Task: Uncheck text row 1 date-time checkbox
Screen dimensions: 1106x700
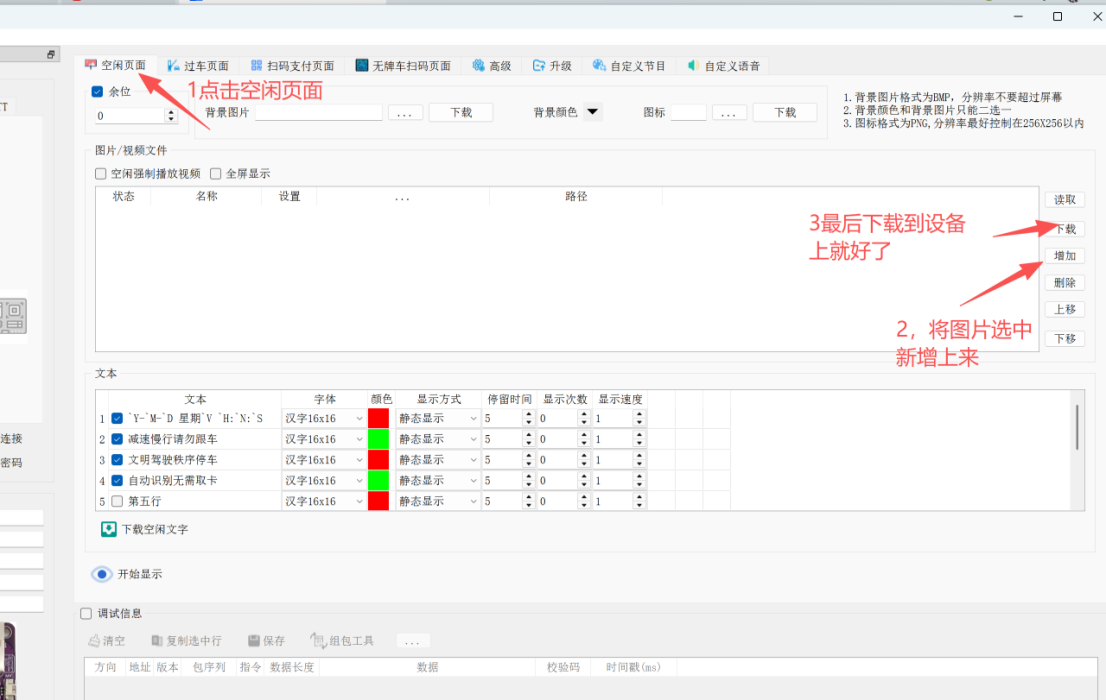Action: [x=117, y=418]
